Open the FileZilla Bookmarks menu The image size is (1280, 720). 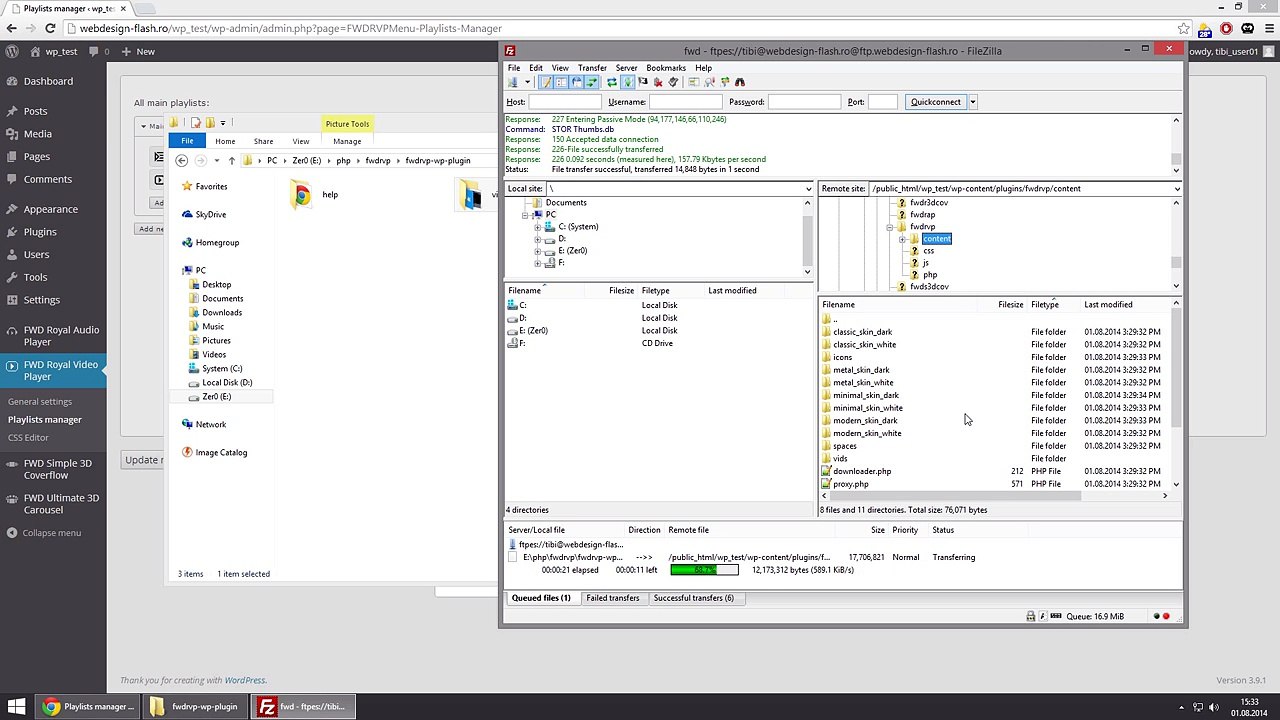click(666, 68)
